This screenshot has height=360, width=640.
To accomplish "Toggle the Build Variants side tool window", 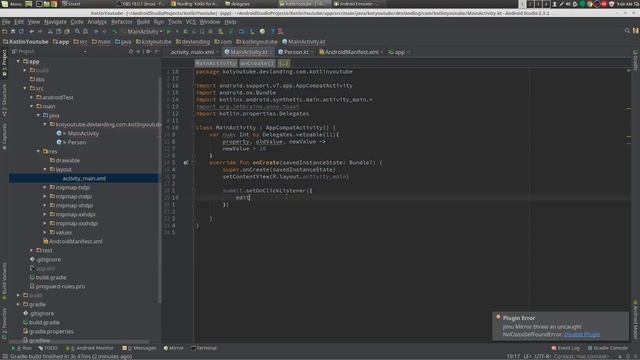I will tap(4, 282).
